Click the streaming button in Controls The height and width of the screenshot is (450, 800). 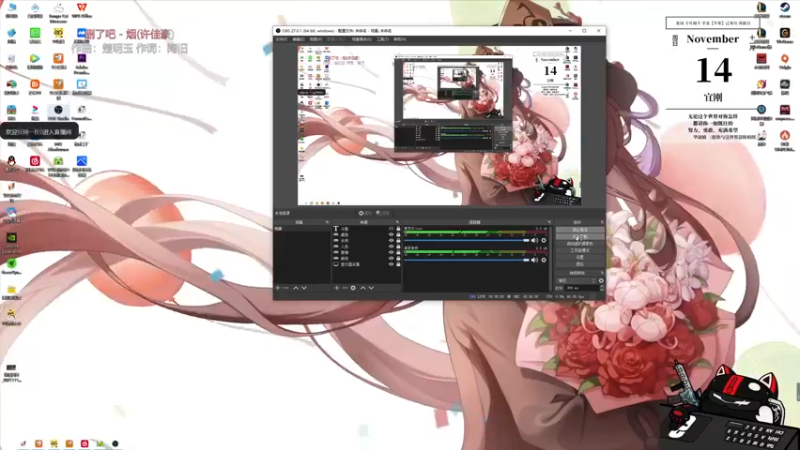click(x=579, y=230)
